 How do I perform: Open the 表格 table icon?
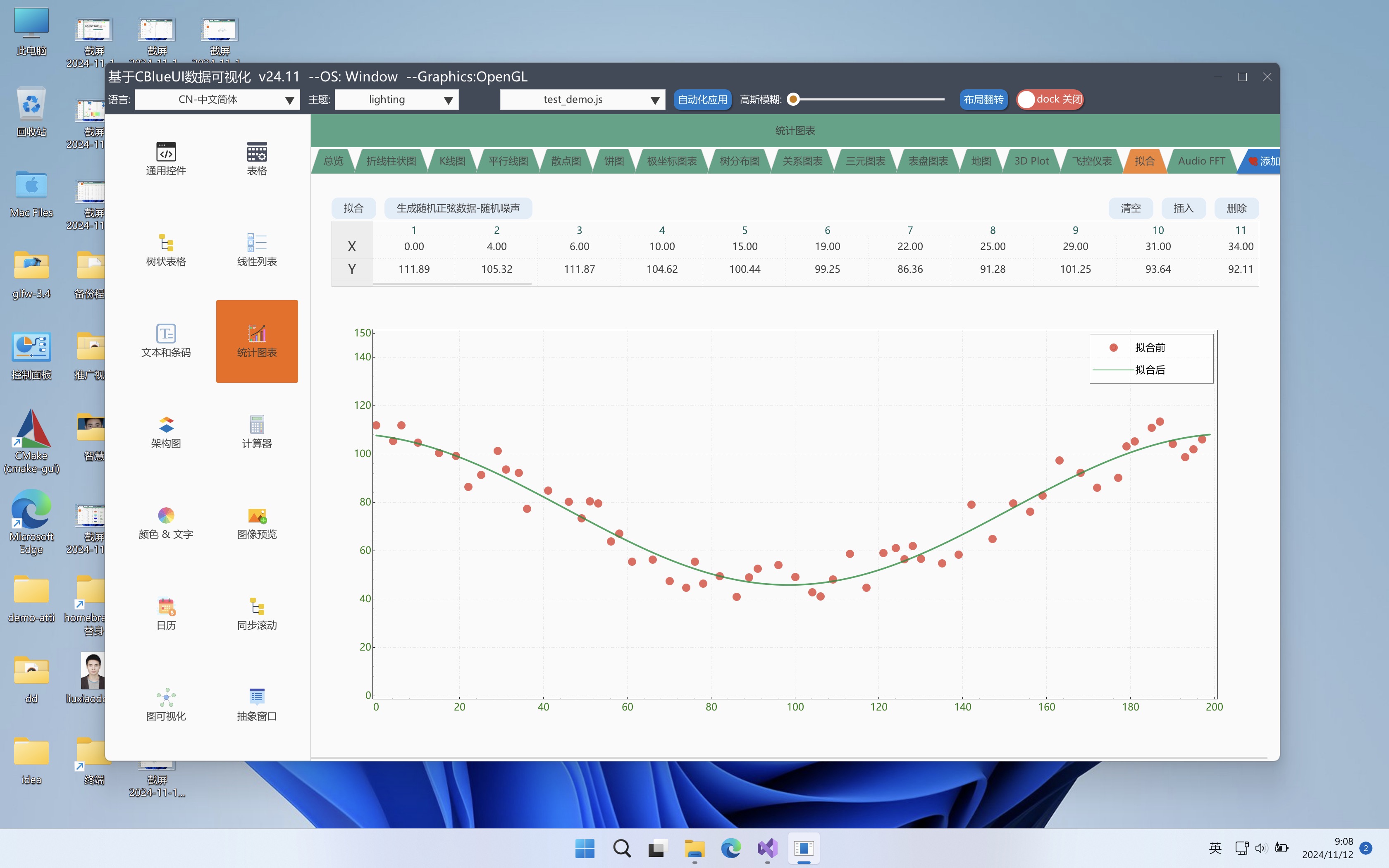(x=257, y=152)
